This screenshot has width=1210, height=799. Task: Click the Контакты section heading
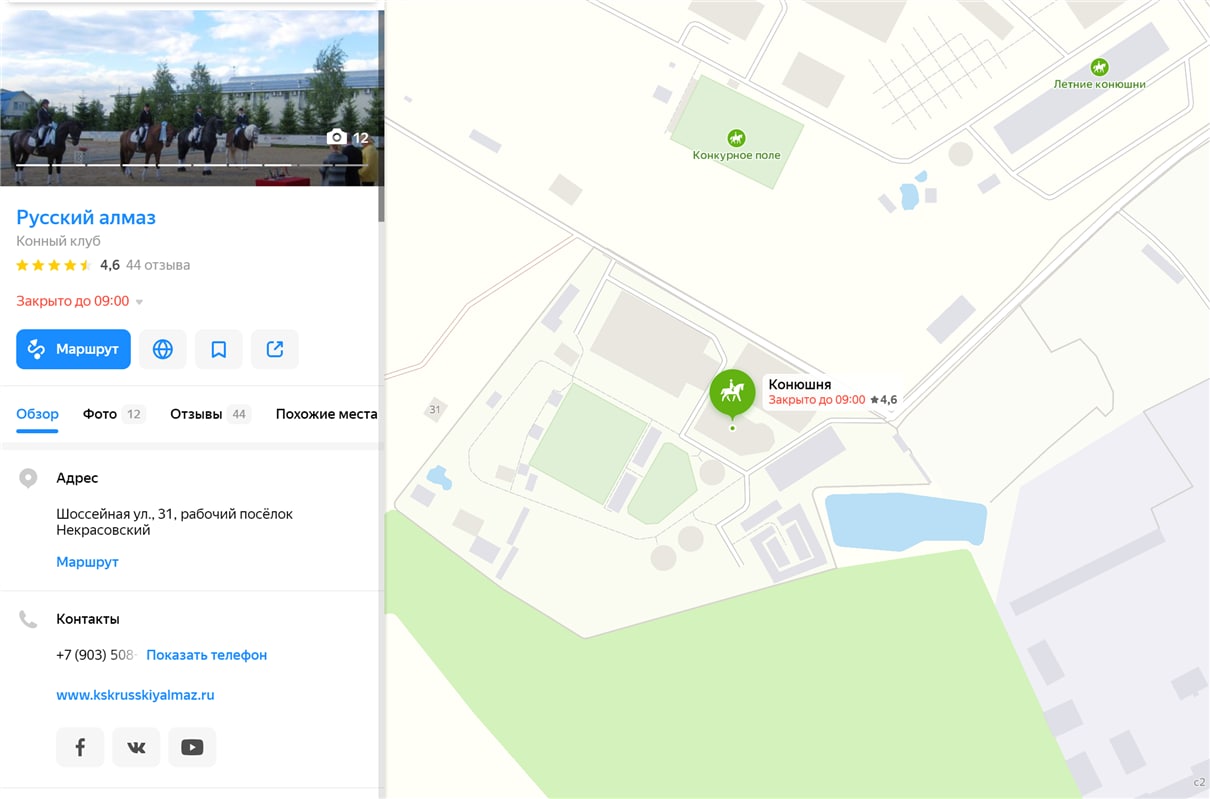point(88,619)
